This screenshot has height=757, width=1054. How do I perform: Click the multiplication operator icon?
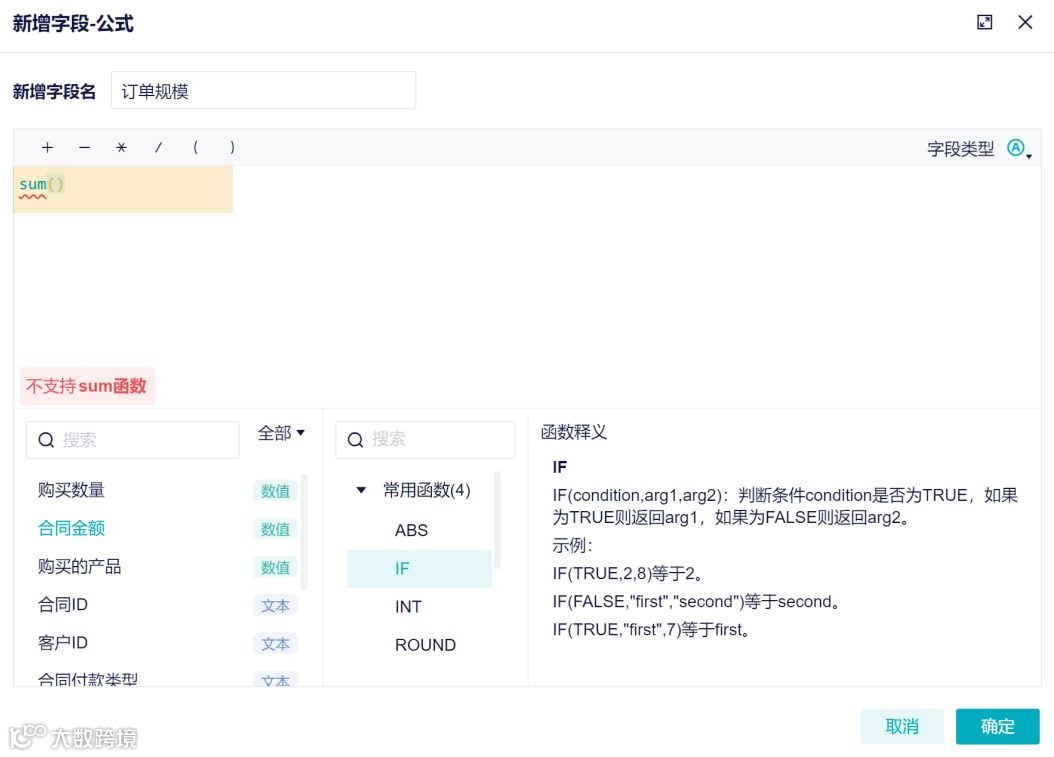pyautogui.click(x=120, y=147)
